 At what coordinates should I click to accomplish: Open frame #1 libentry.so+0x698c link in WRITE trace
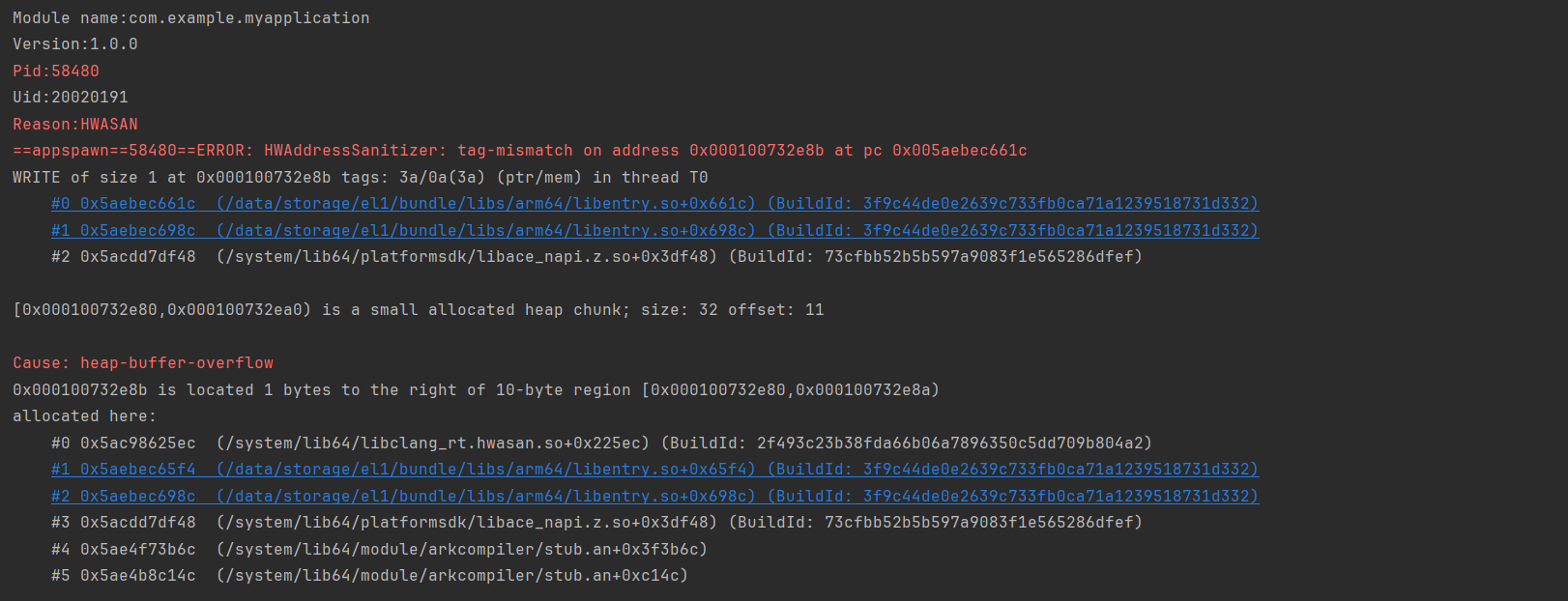click(654, 231)
